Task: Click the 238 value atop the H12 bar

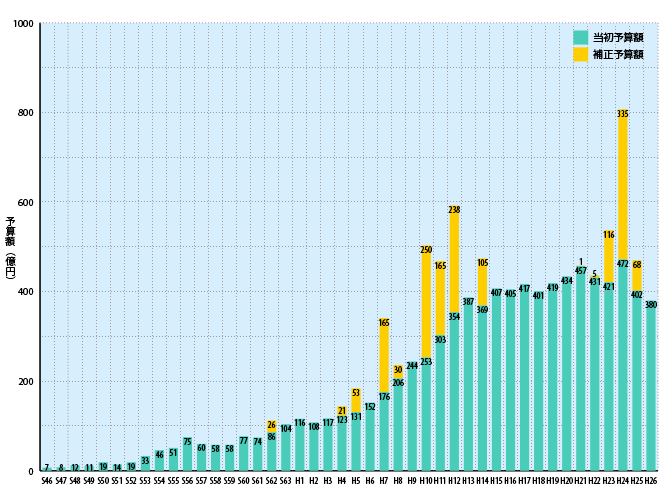Action: pyautogui.click(x=454, y=209)
